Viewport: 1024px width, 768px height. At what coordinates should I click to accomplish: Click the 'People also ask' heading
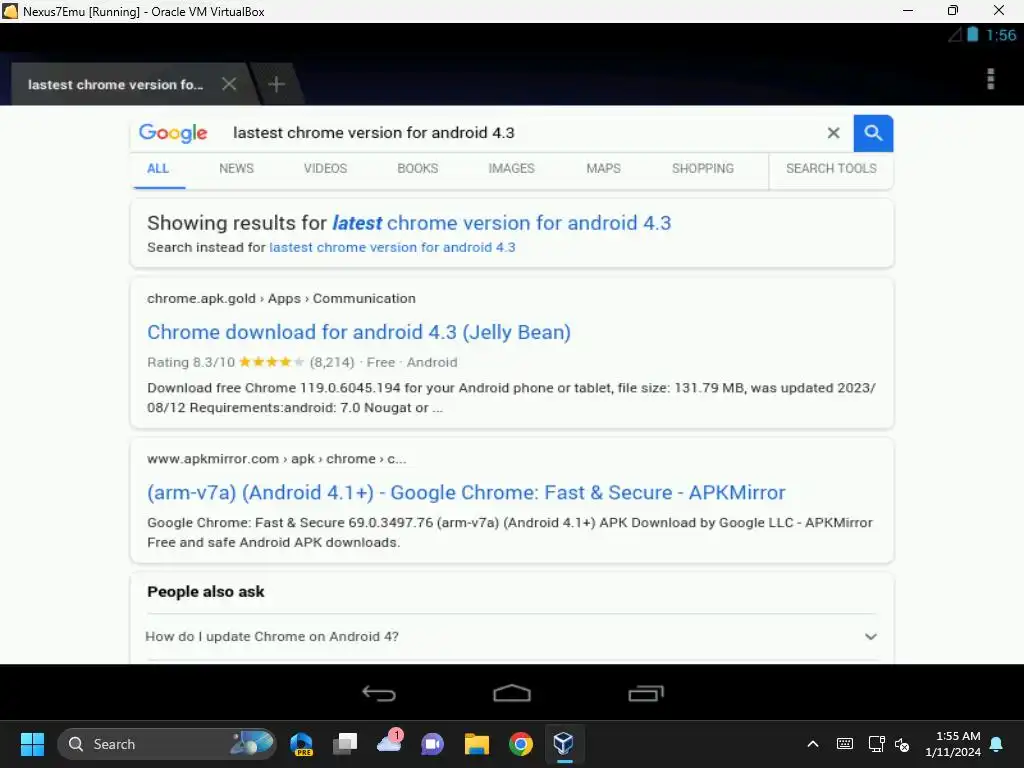click(206, 592)
